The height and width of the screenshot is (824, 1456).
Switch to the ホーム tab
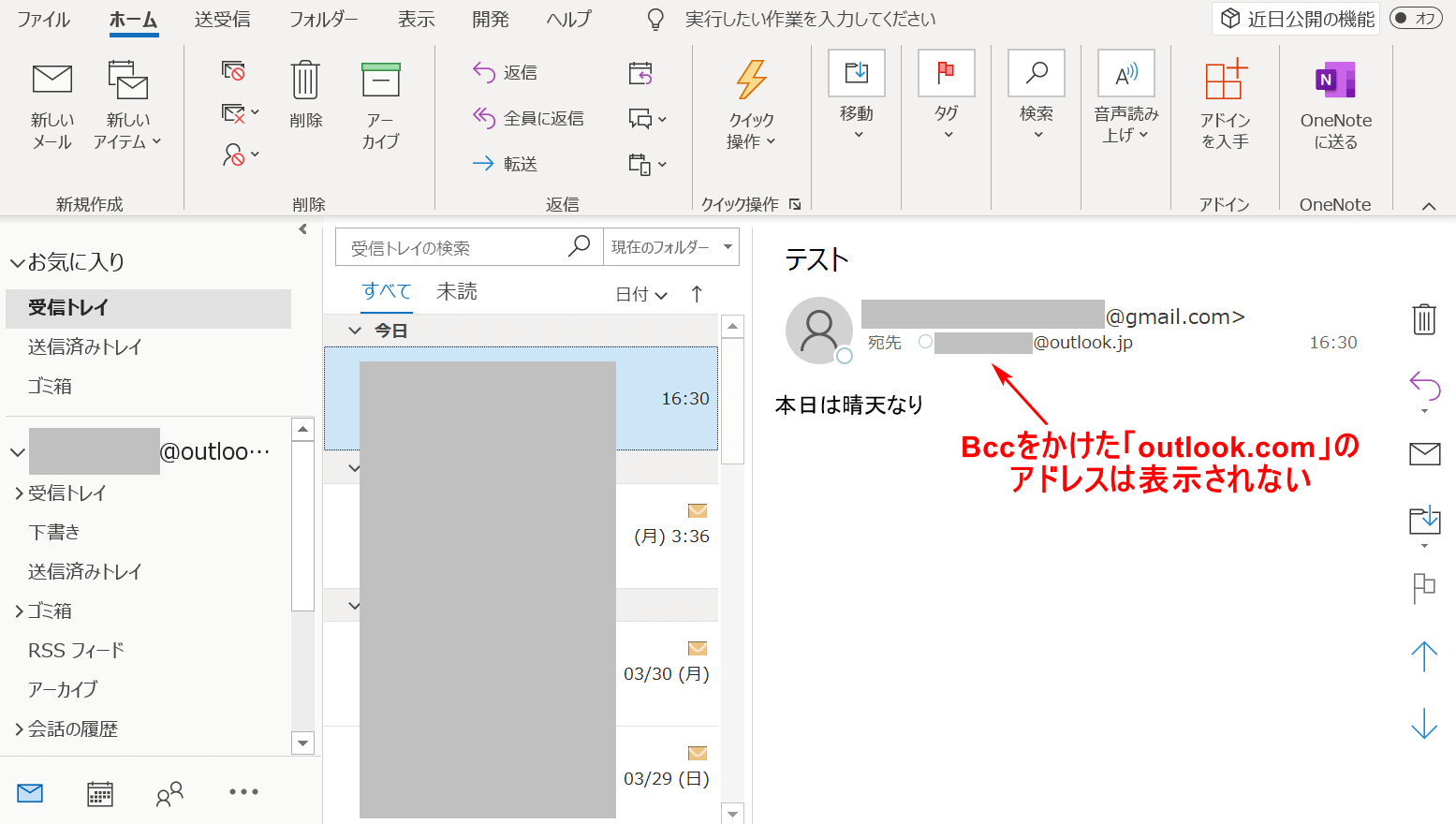pyautogui.click(x=133, y=20)
